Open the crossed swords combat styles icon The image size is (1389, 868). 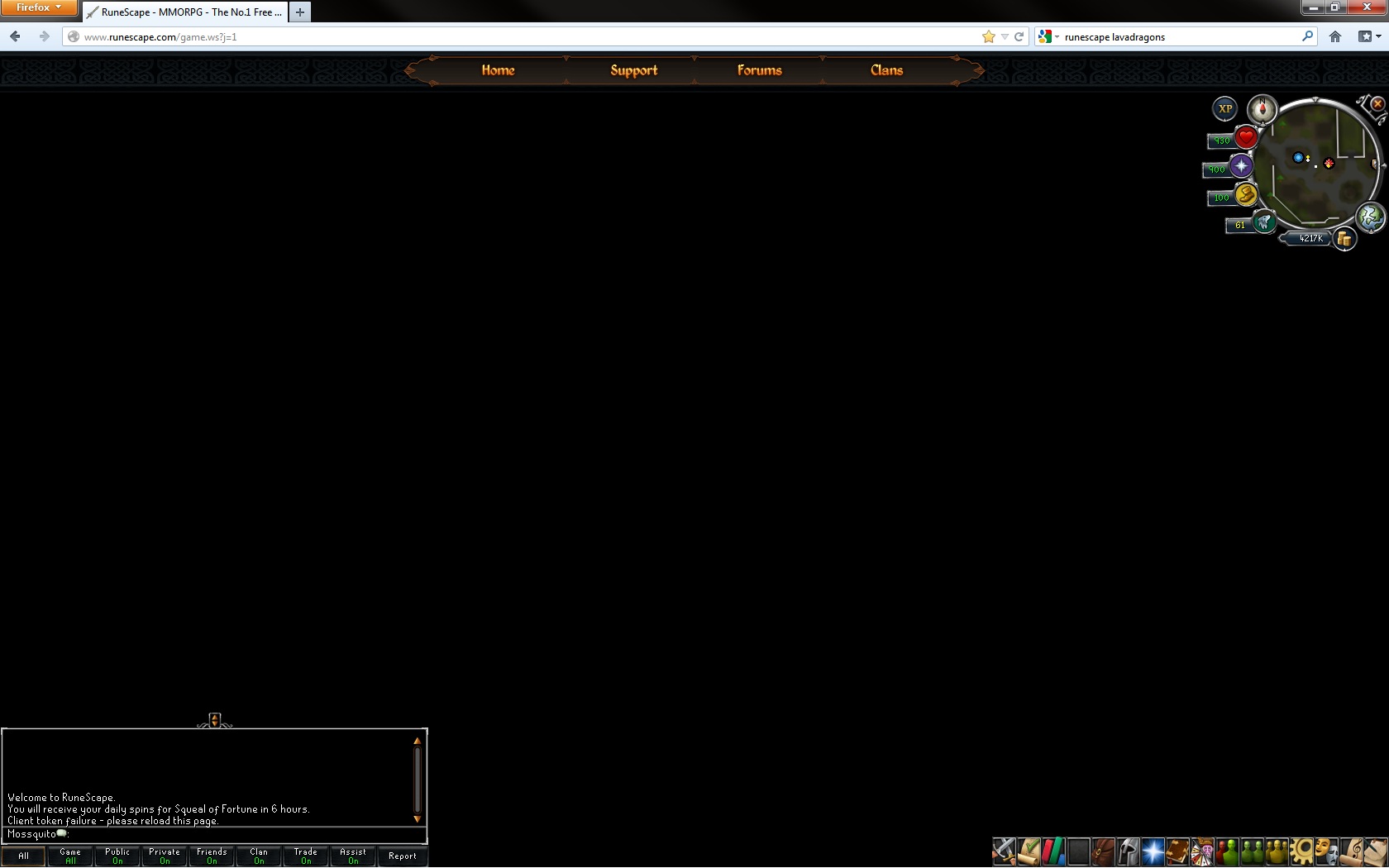[1004, 851]
